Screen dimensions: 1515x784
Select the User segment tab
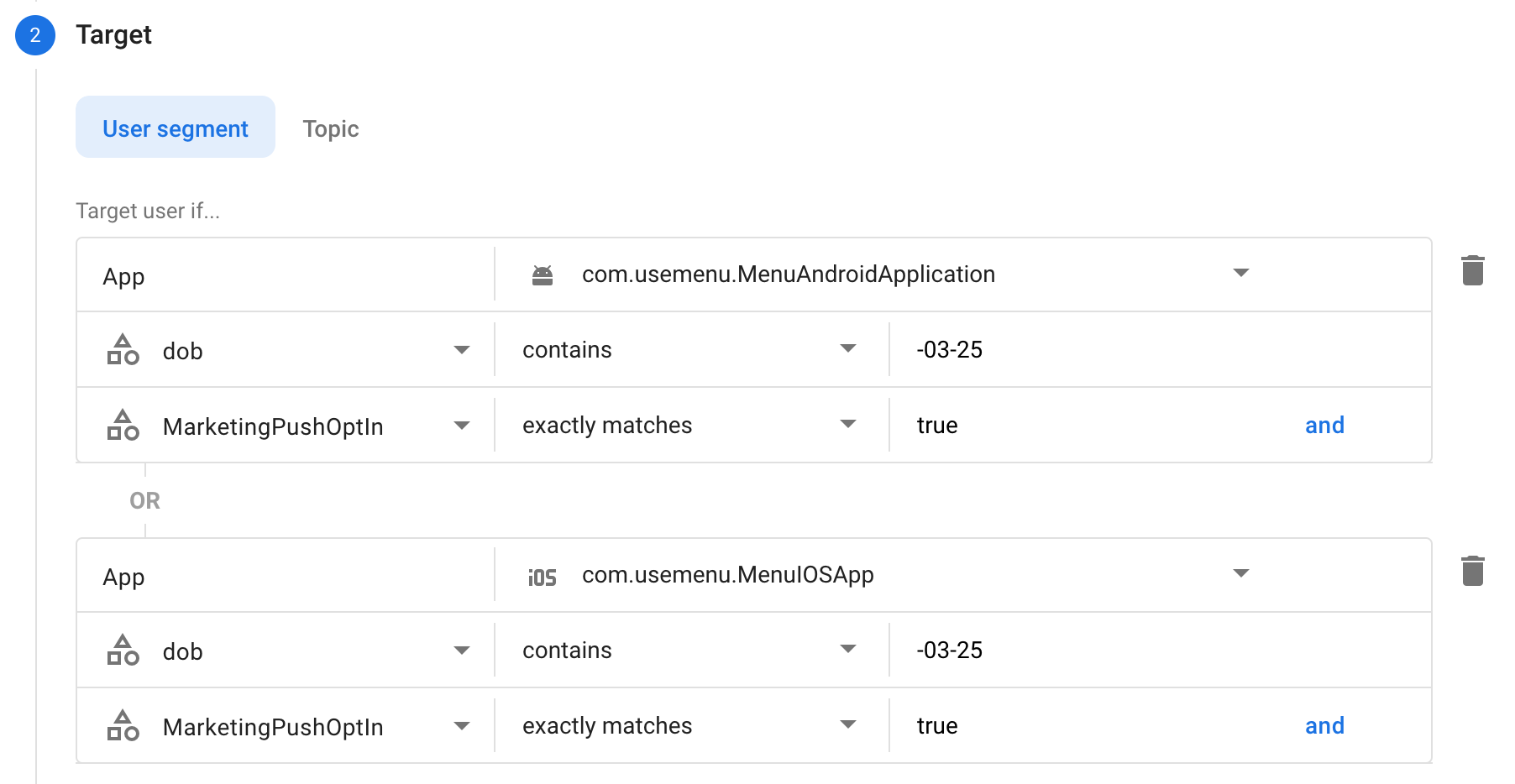[x=175, y=128]
